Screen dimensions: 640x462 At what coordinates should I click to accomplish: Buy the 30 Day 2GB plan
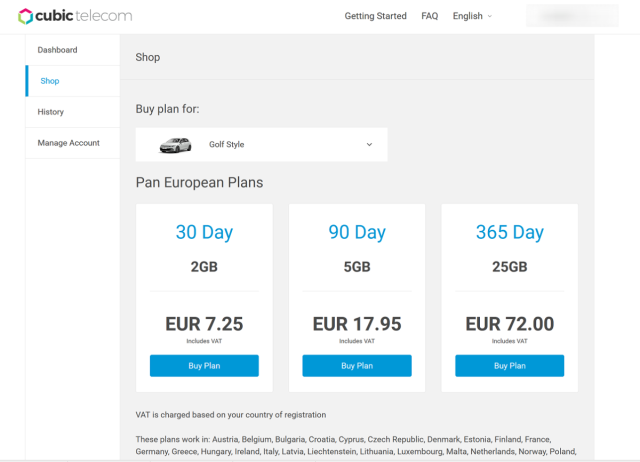[x=204, y=366]
